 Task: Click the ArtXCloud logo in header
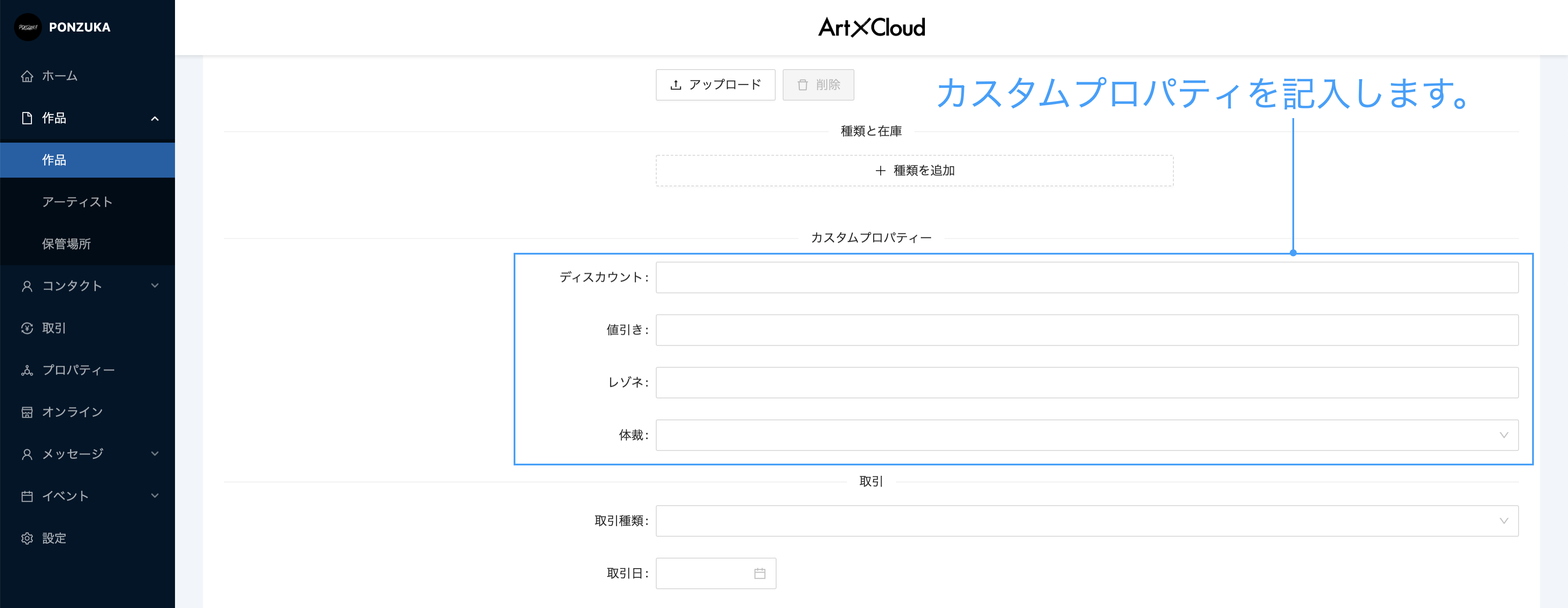(871, 28)
